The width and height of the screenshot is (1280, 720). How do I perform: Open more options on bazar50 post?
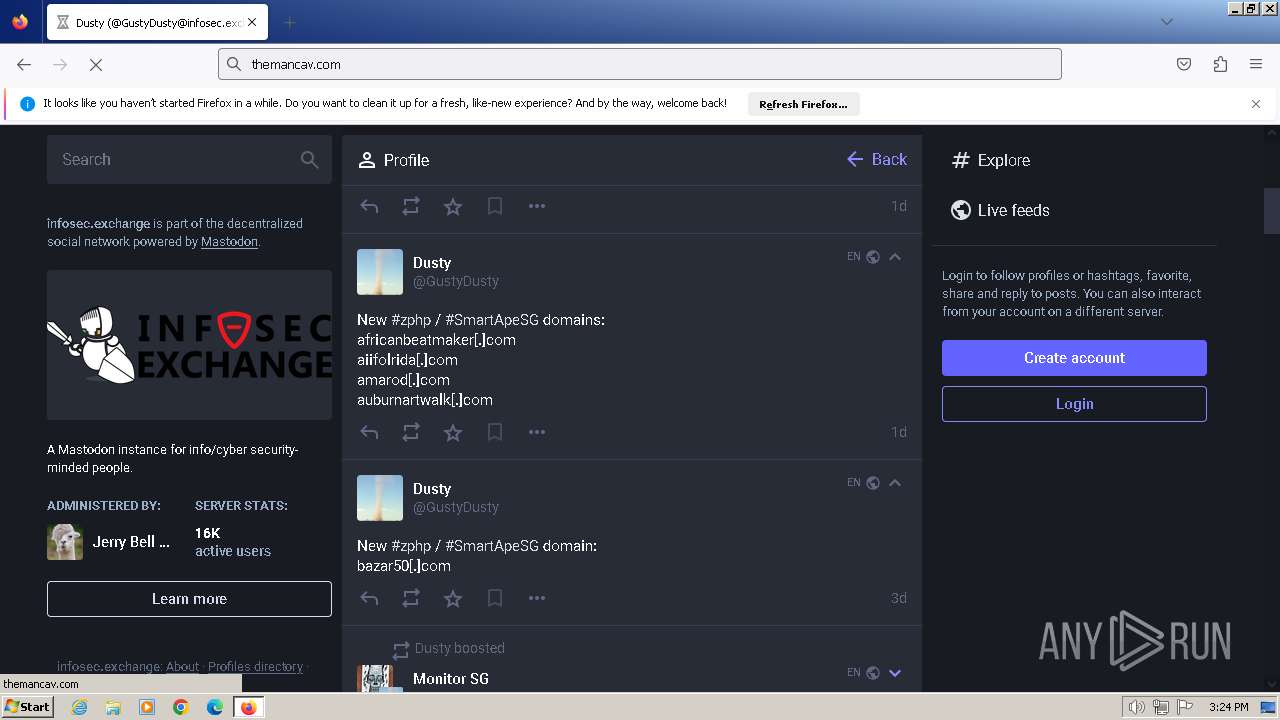click(x=537, y=598)
